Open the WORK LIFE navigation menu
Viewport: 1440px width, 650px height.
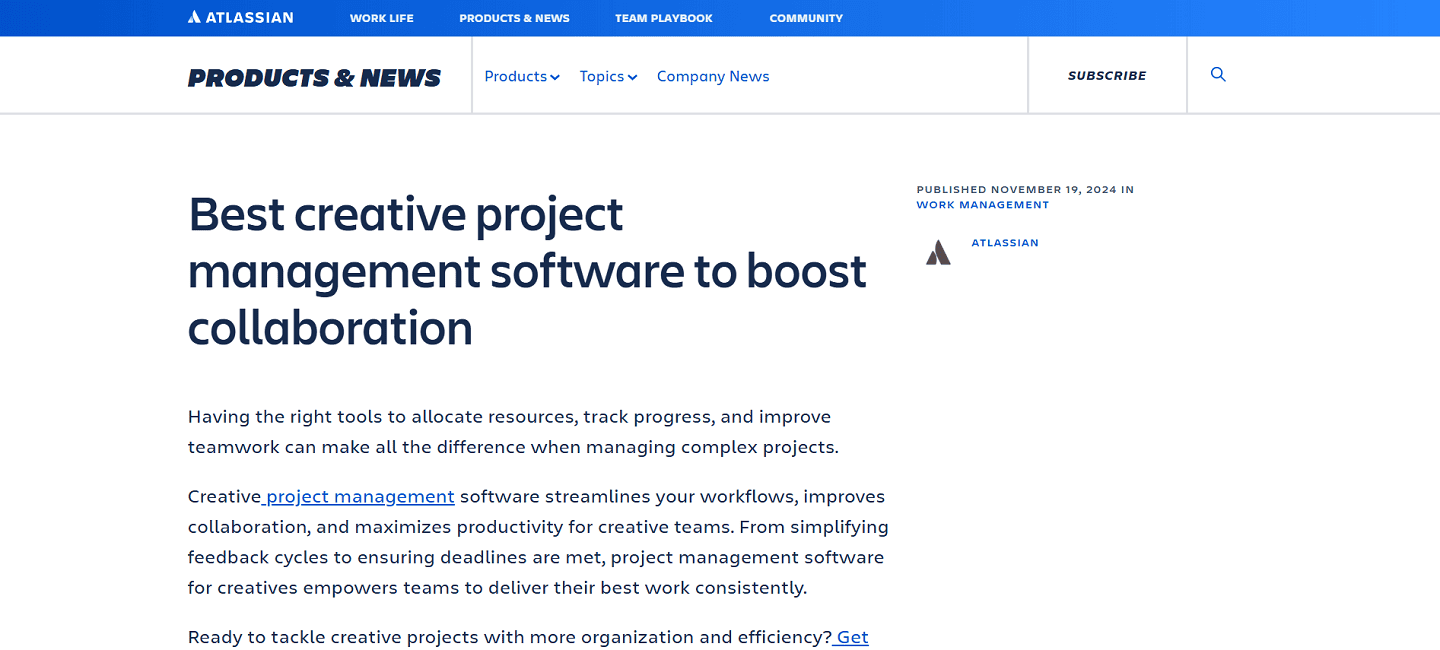click(381, 18)
